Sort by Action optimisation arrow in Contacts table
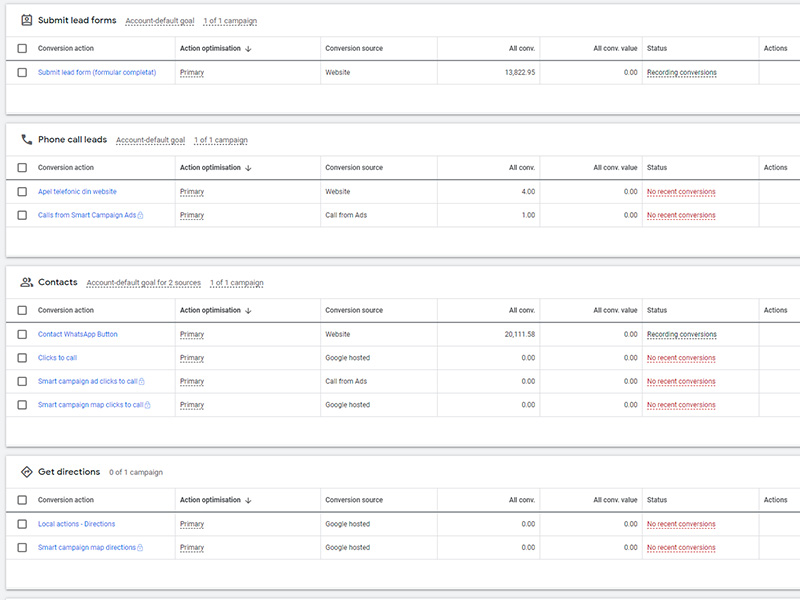Image resolution: width=800 pixels, height=600 pixels. 248,311
